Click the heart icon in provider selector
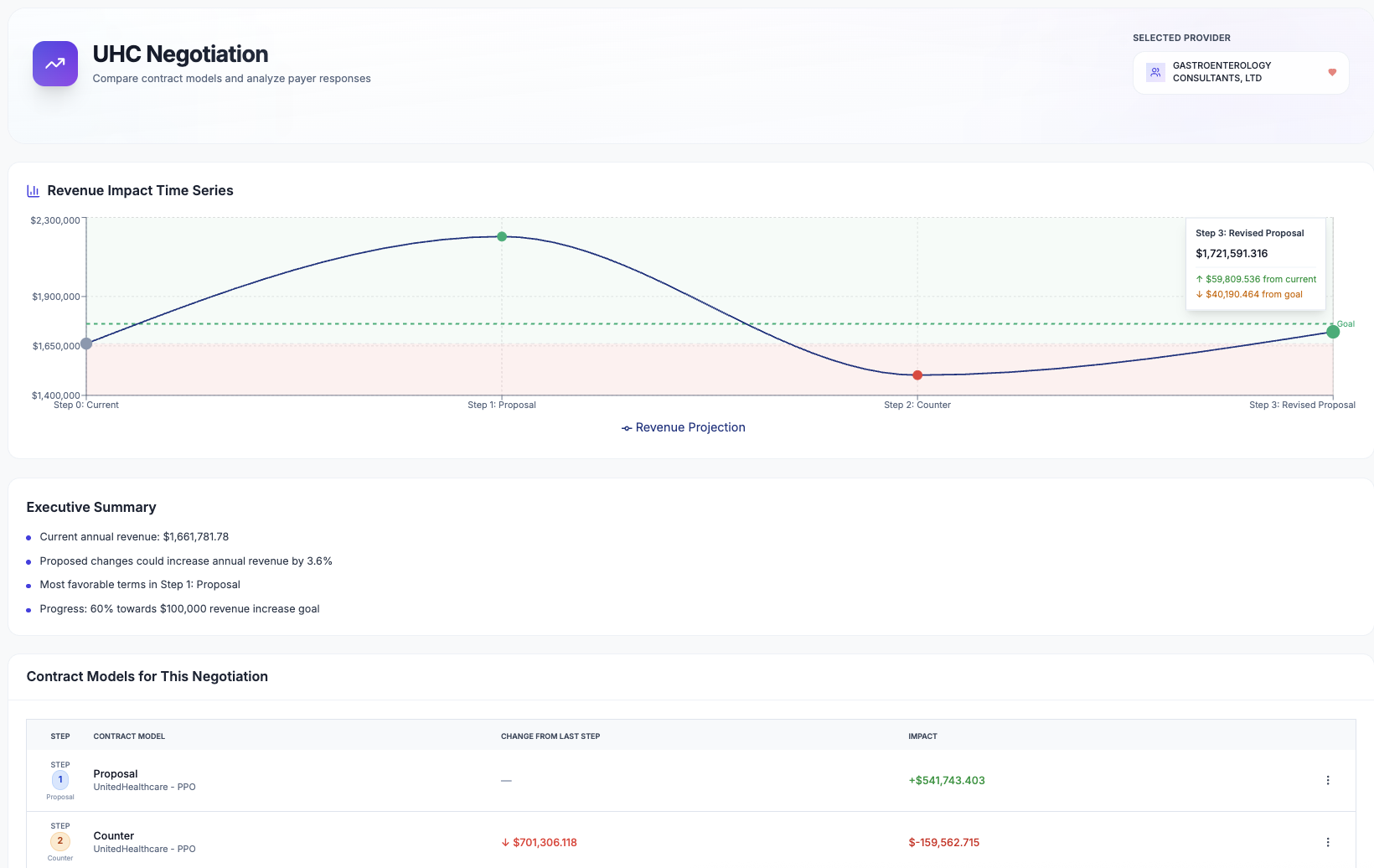Image resolution: width=1374 pixels, height=868 pixels. 1332,72
